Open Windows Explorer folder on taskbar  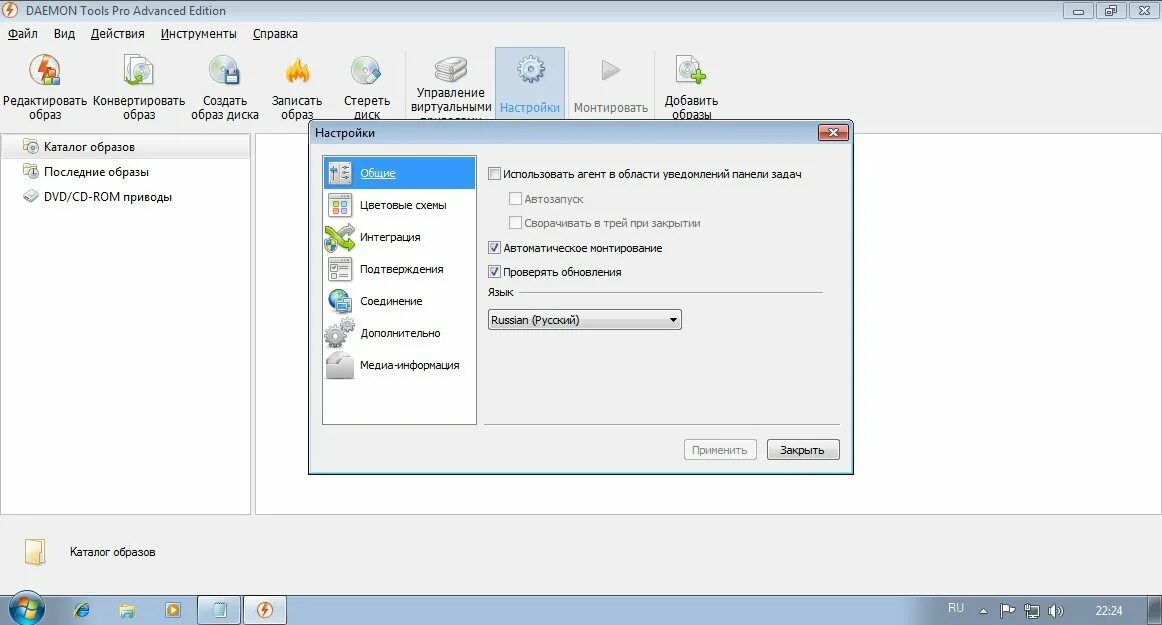(127, 610)
